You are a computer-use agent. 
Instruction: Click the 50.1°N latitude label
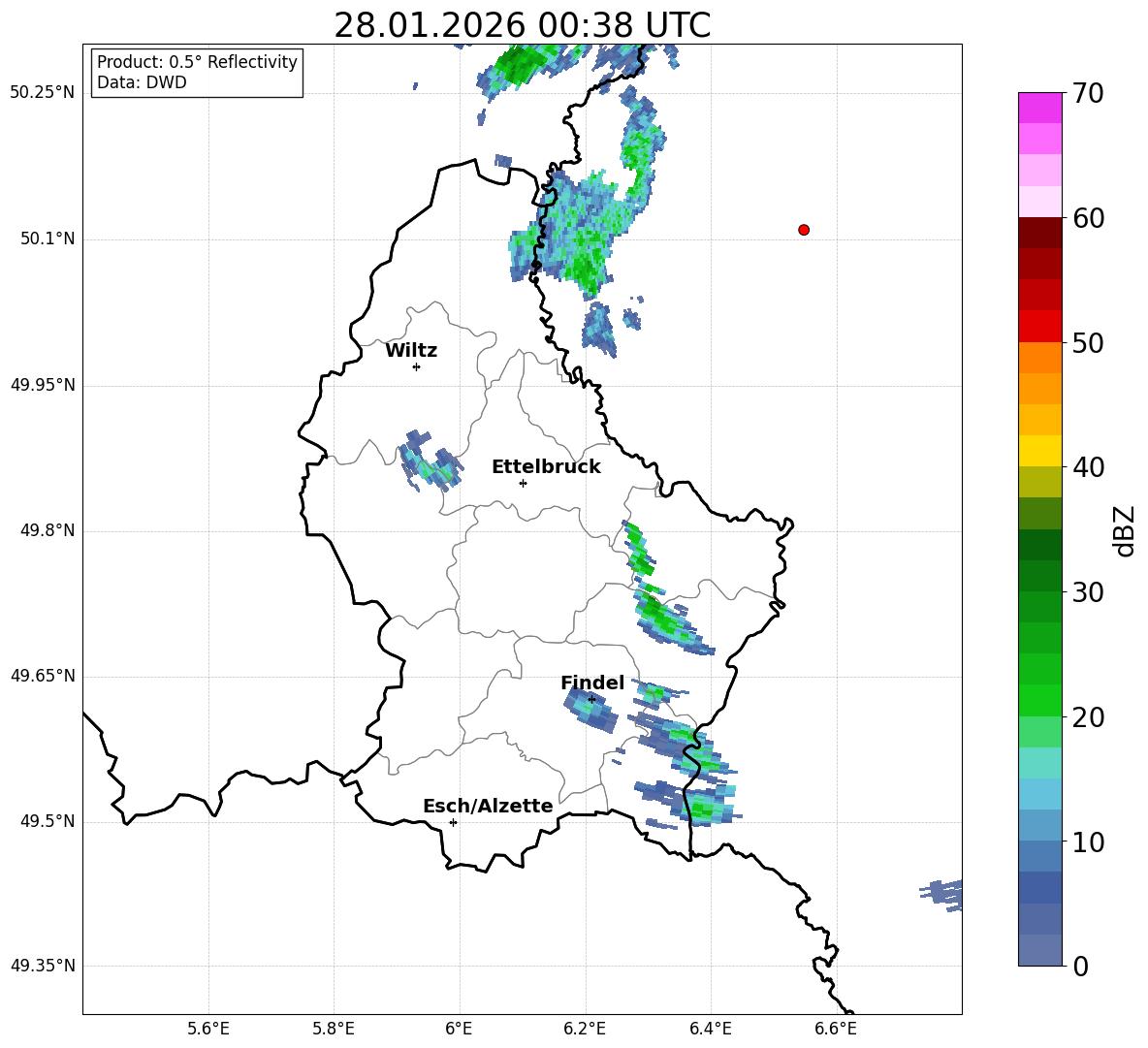point(48,239)
